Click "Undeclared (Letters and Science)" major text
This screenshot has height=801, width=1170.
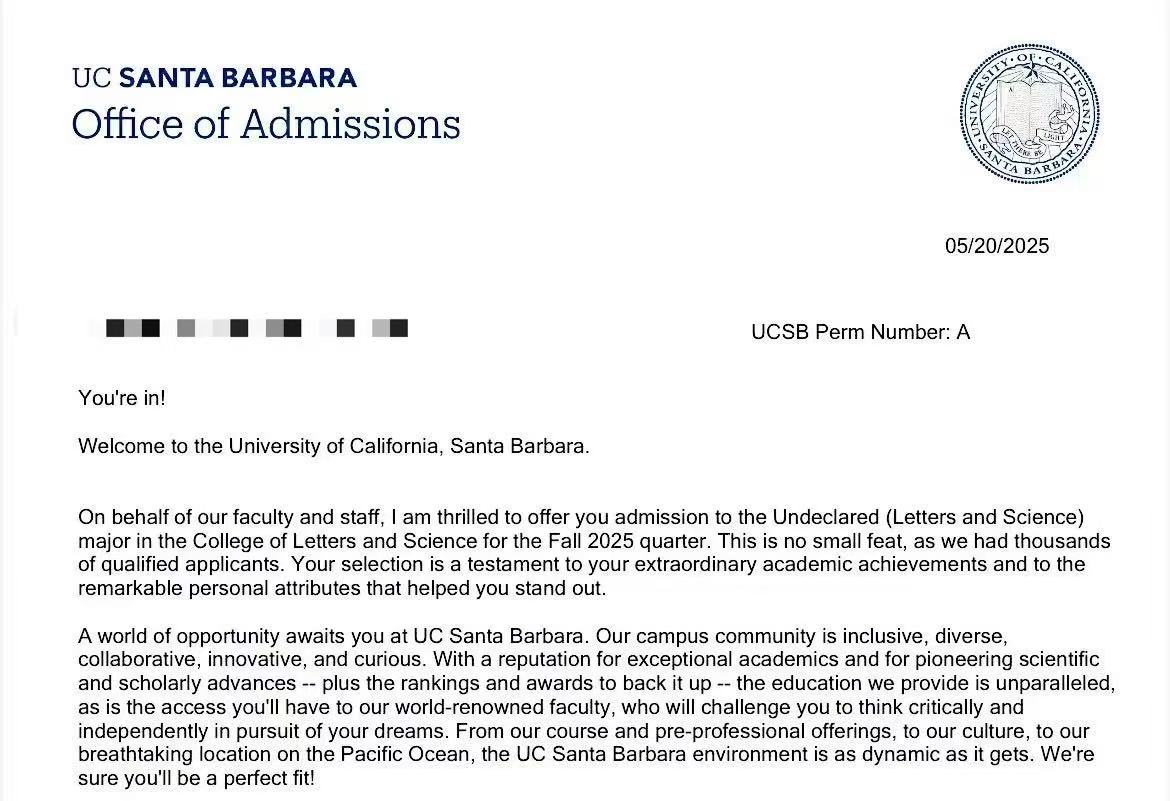[927, 517]
